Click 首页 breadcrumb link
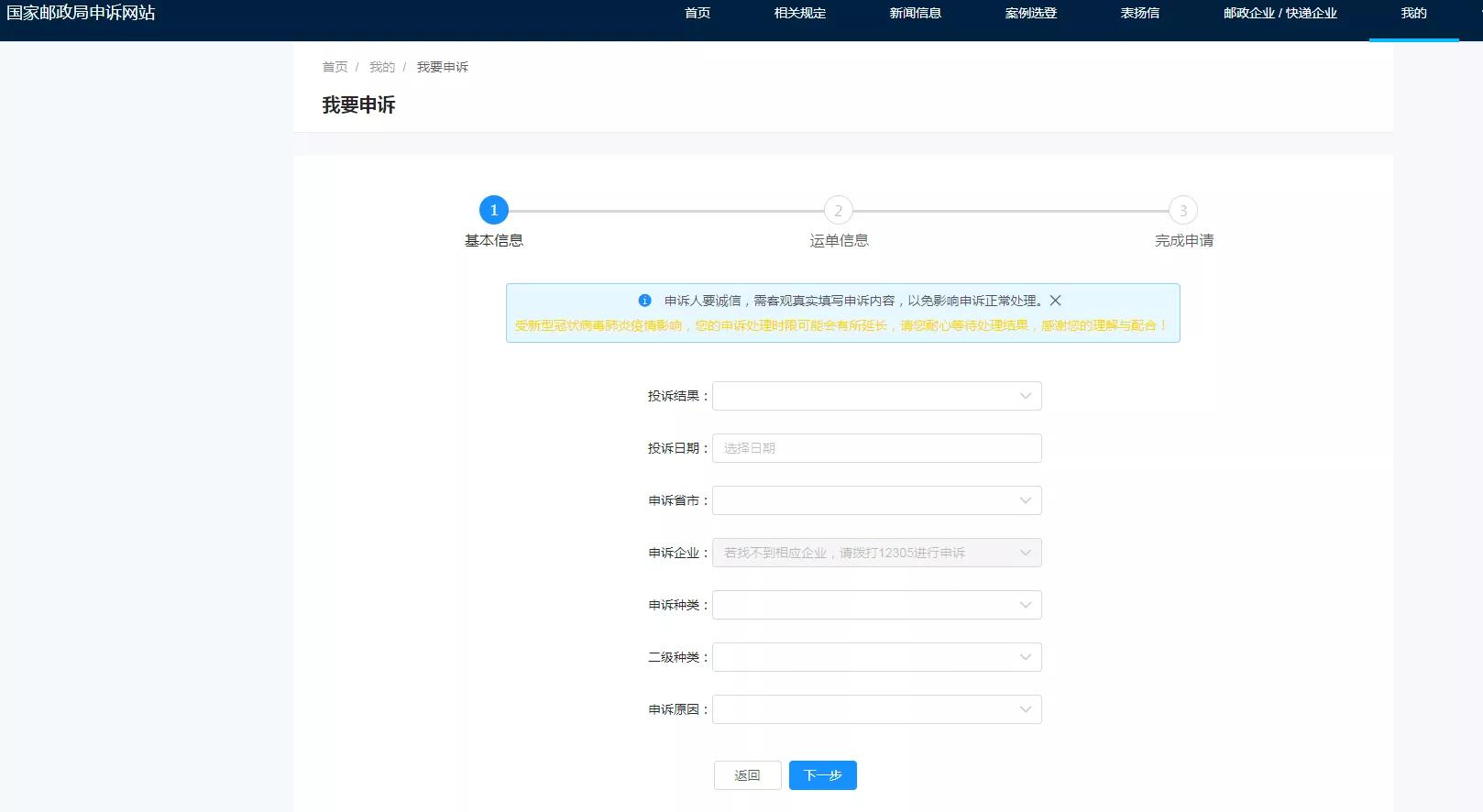The width and height of the screenshot is (1483, 812). [x=335, y=67]
